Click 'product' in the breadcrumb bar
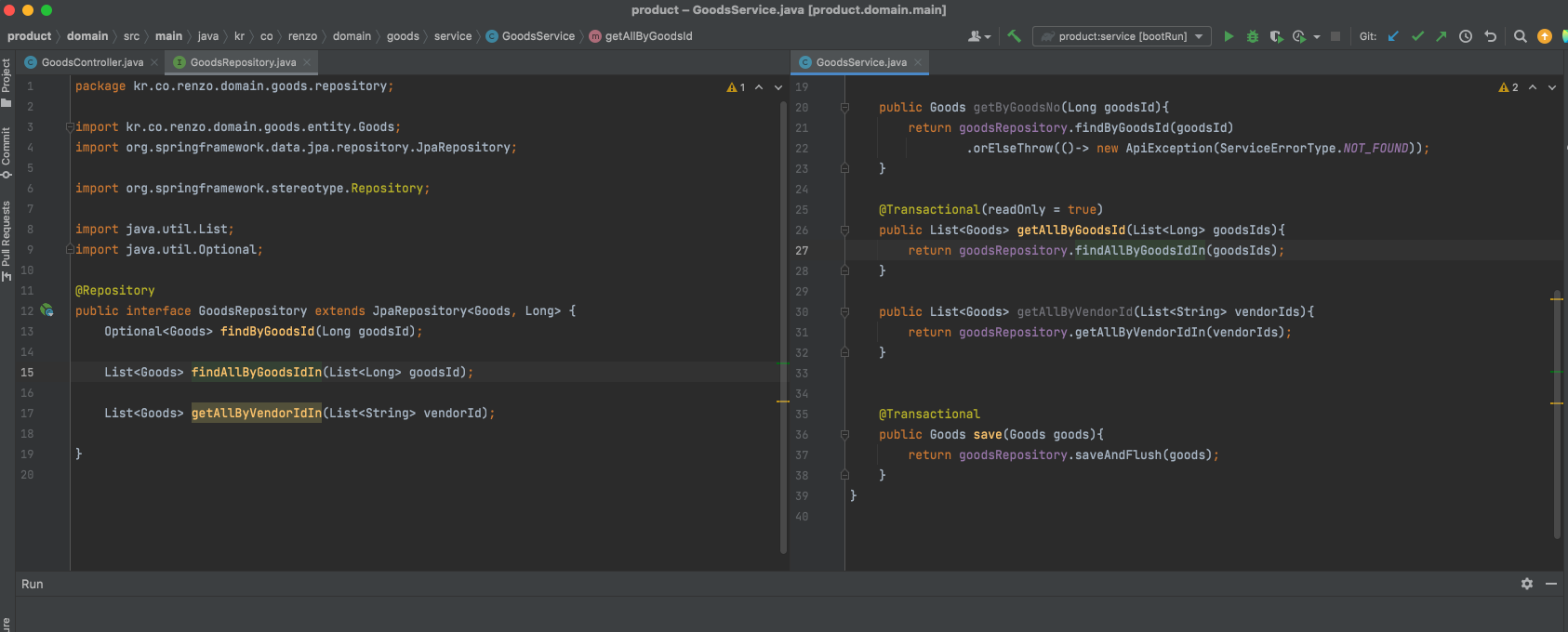The width and height of the screenshot is (1568, 632). (29, 36)
